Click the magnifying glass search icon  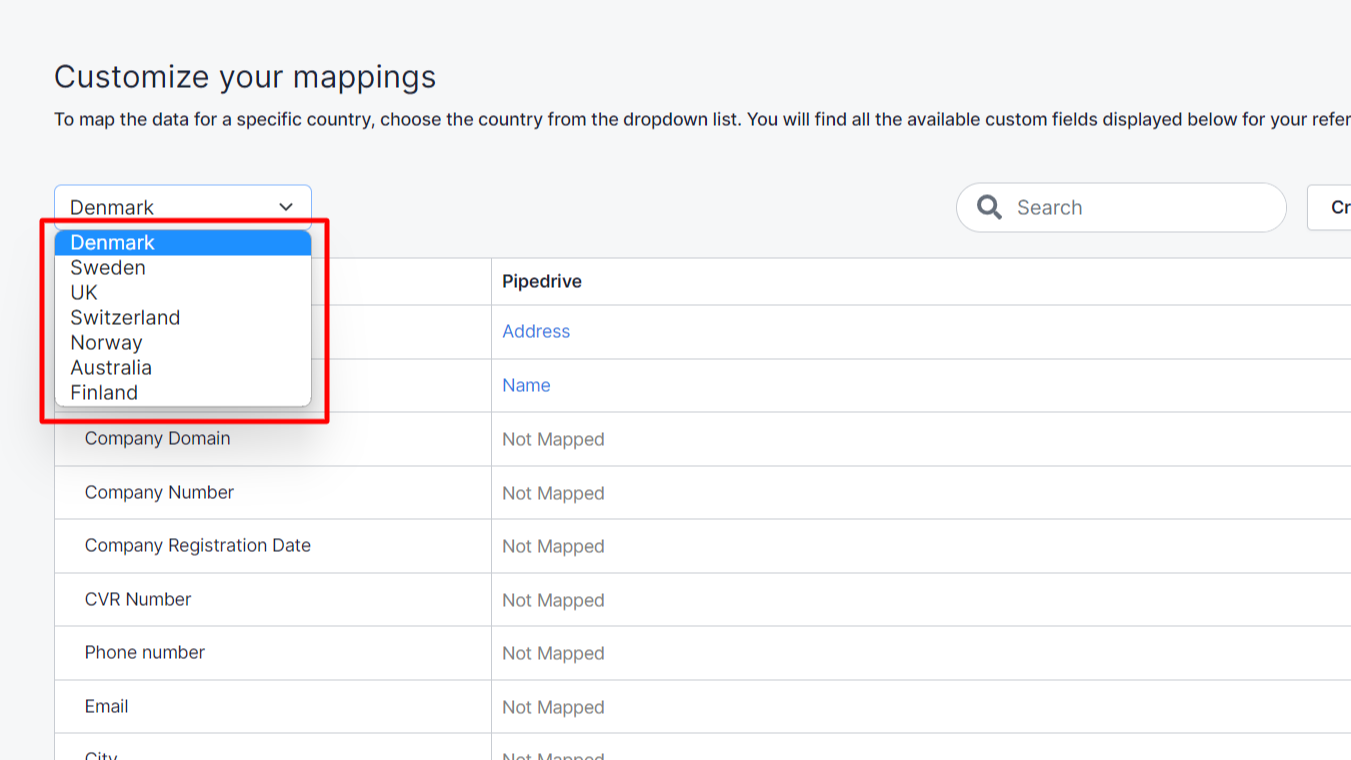pyautogui.click(x=989, y=207)
